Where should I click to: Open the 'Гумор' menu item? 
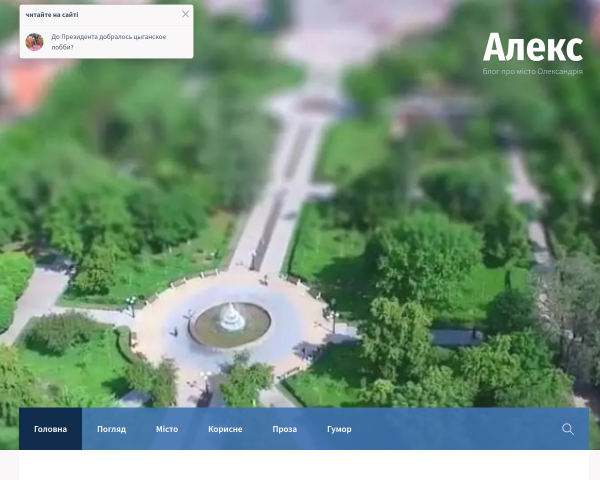[x=339, y=429]
